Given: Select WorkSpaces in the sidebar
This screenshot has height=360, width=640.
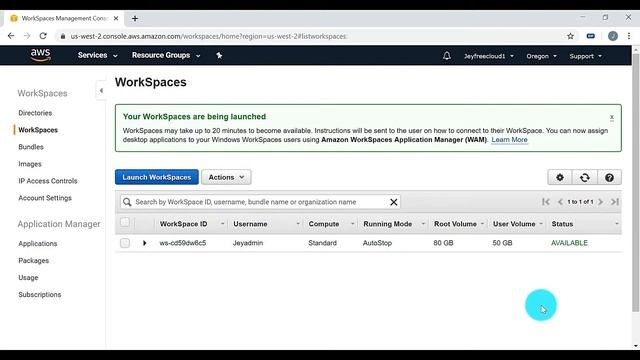Looking at the screenshot, I should 38,130.
